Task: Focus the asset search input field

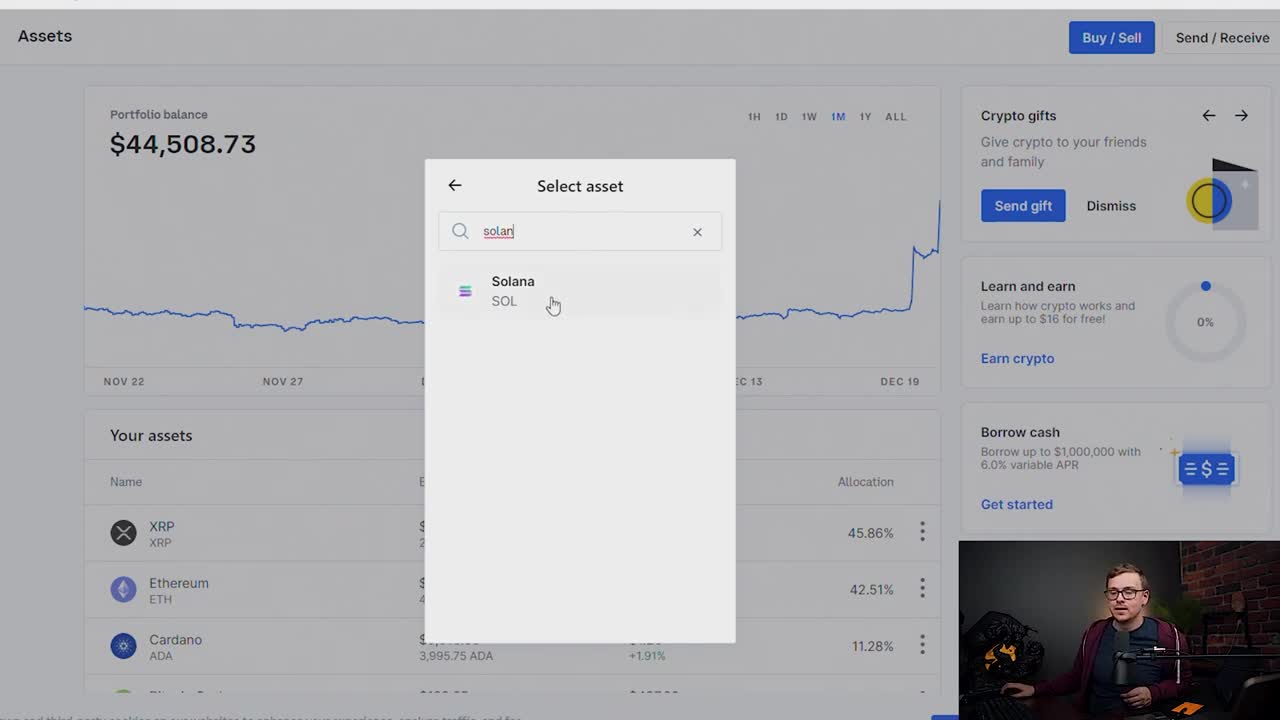Action: coord(580,231)
